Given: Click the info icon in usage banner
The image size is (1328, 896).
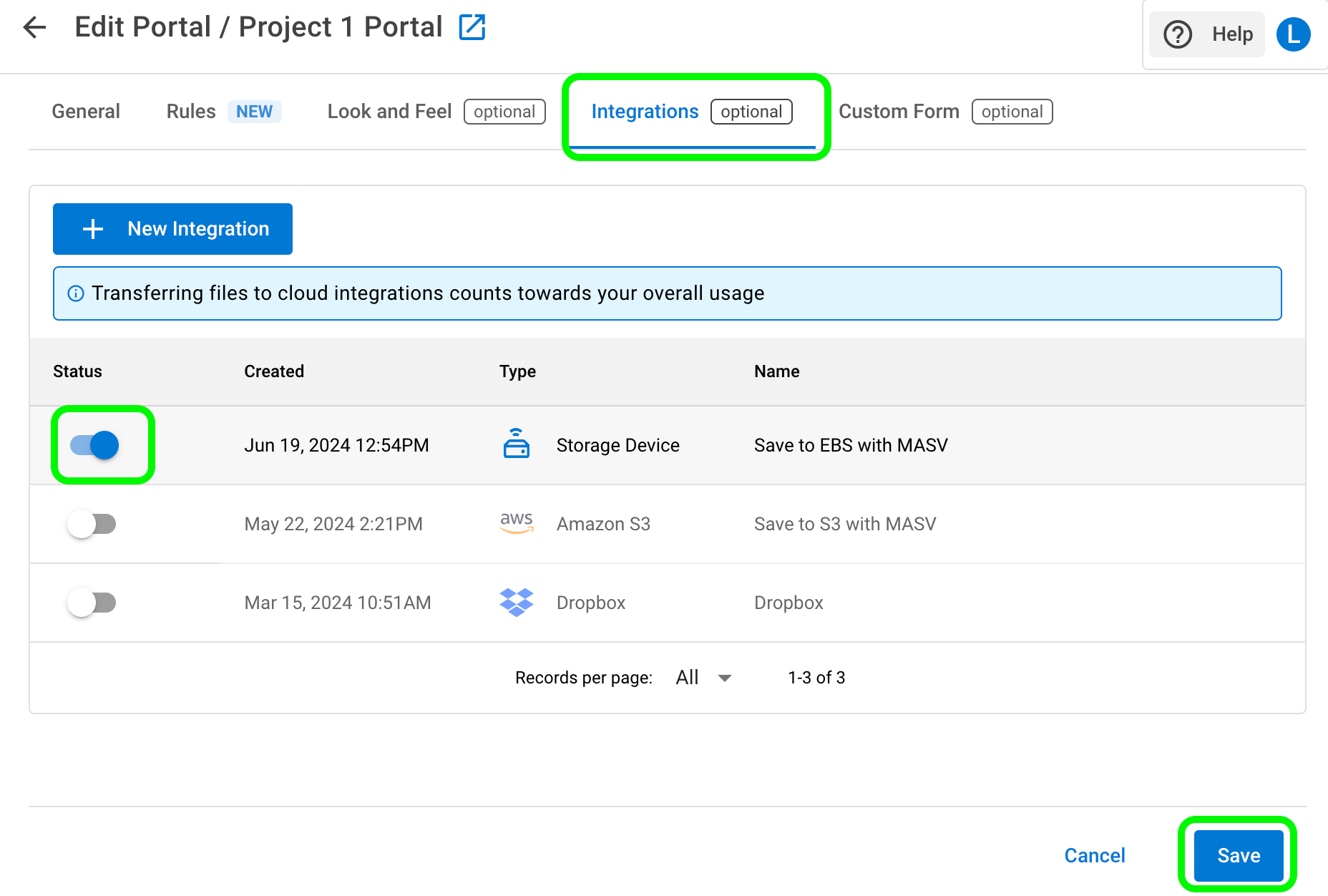Looking at the screenshot, I should [x=76, y=293].
